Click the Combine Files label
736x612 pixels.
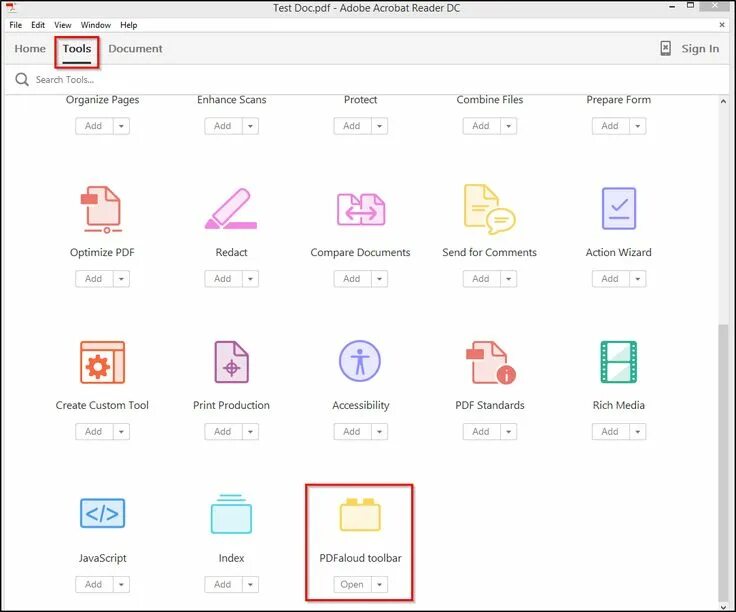490,99
